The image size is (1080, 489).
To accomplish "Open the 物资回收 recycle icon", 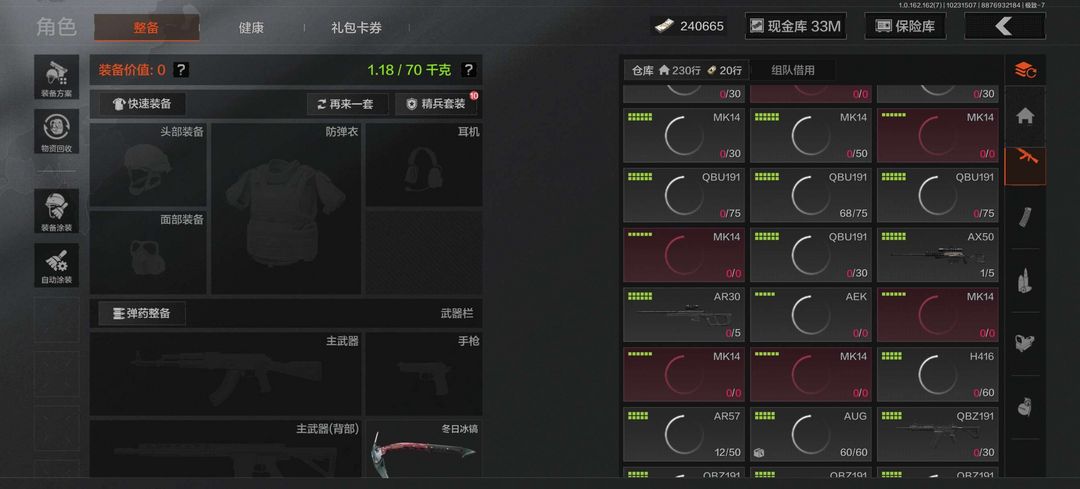I will (56, 132).
